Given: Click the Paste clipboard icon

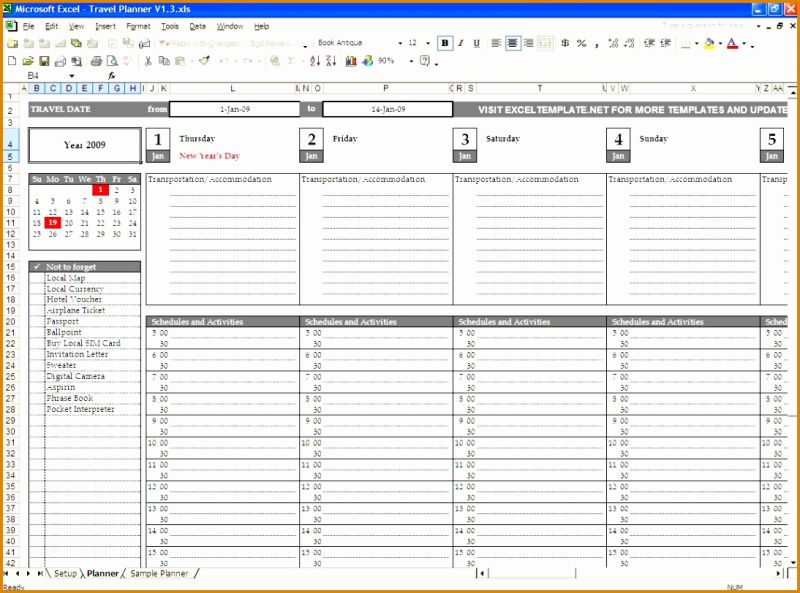Looking at the screenshot, I should tap(180, 61).
